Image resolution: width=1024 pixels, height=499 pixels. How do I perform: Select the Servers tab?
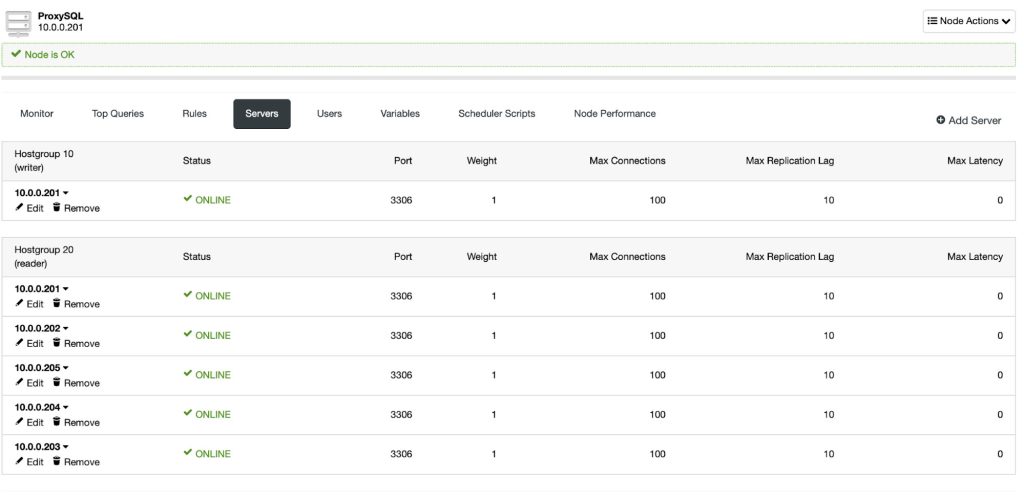click(x=262, y=114)
